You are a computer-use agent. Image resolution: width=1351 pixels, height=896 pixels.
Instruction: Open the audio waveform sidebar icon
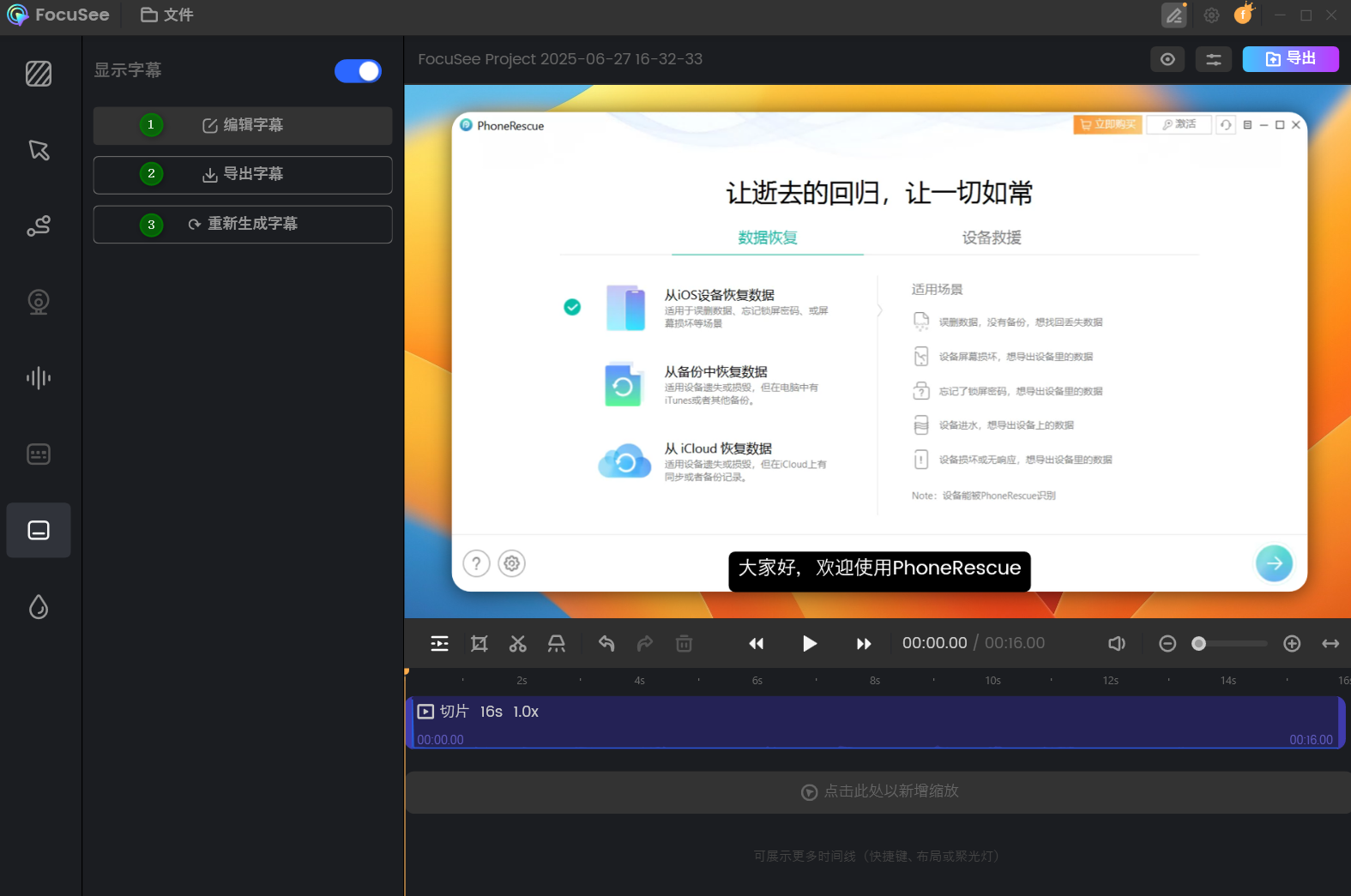pyautogui.click(x=39, y=378)
